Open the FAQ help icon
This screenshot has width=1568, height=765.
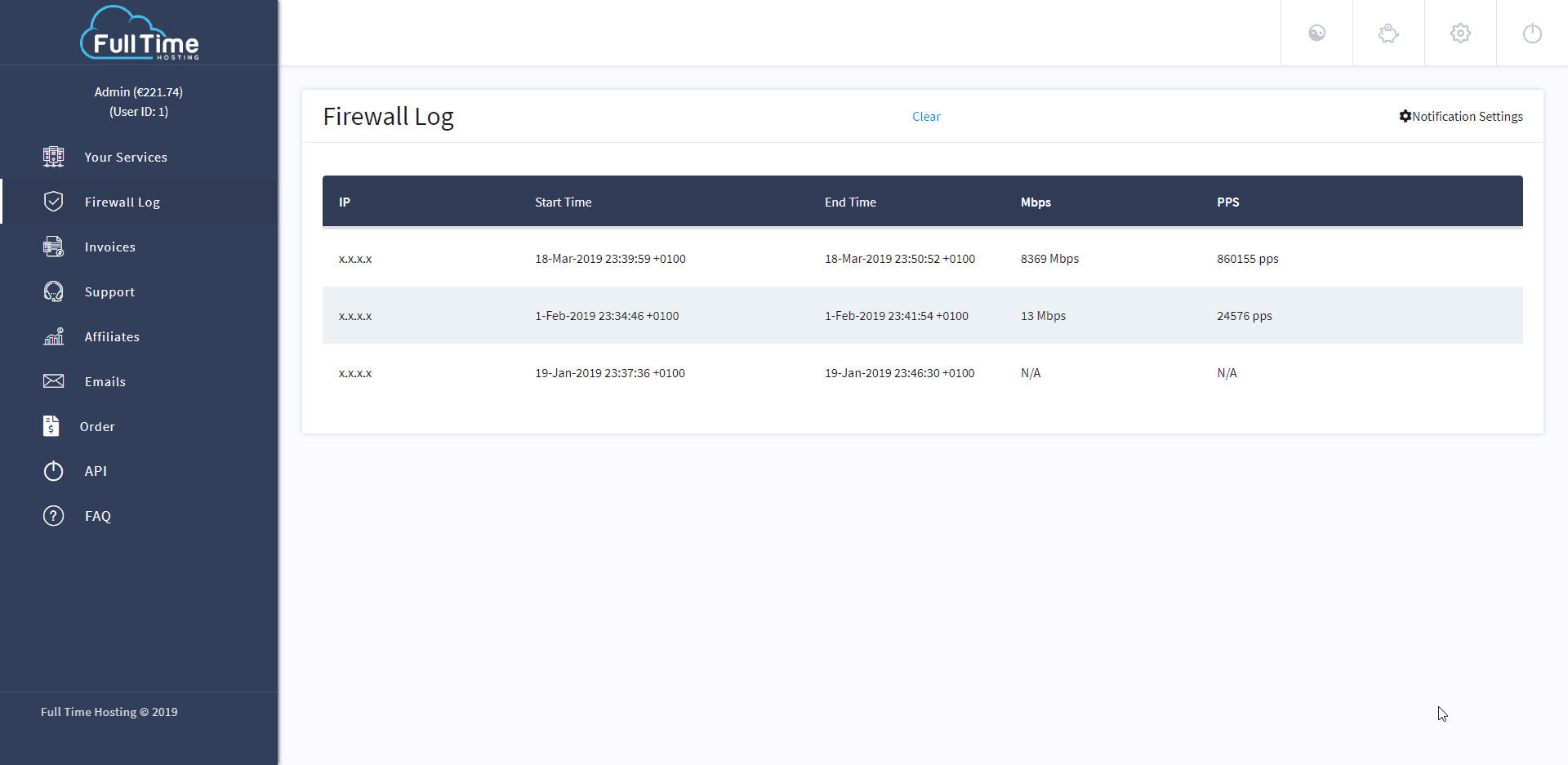(x=53, y=515)
